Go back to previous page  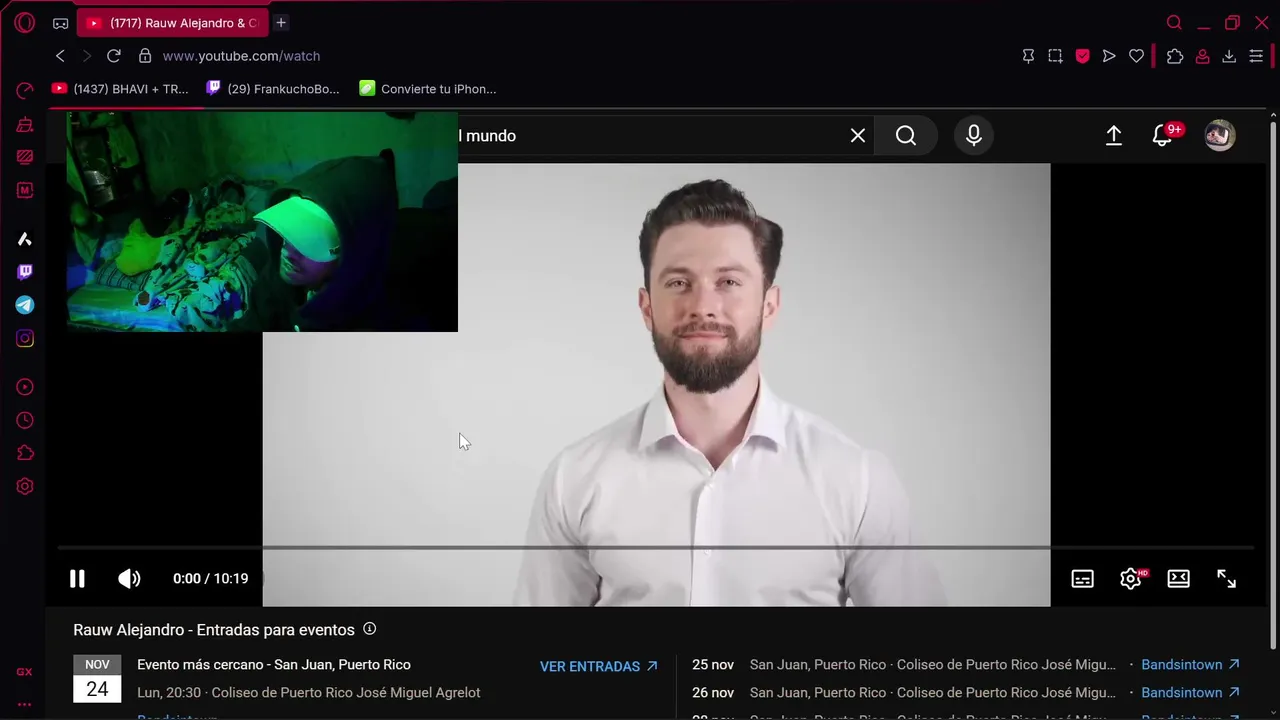point(60,56)
